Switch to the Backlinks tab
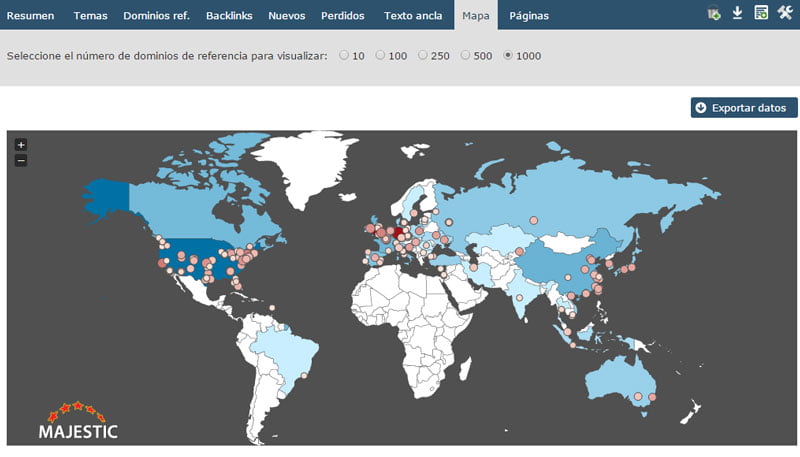This screenshot has width=800, height=457. [x=229, y=15]
